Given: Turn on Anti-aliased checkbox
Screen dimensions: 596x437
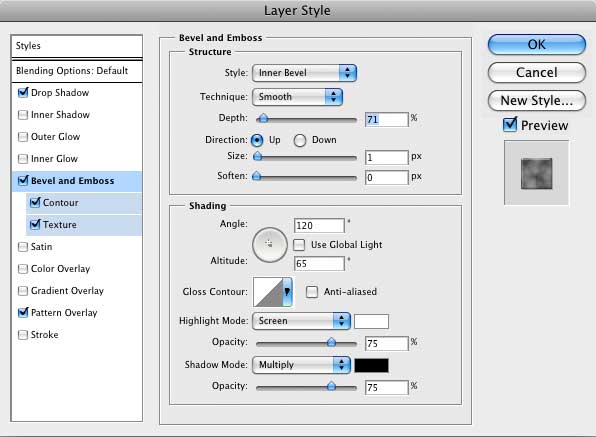Looking at the screenshot, I should pyautogui.click(x=312, y=292).
